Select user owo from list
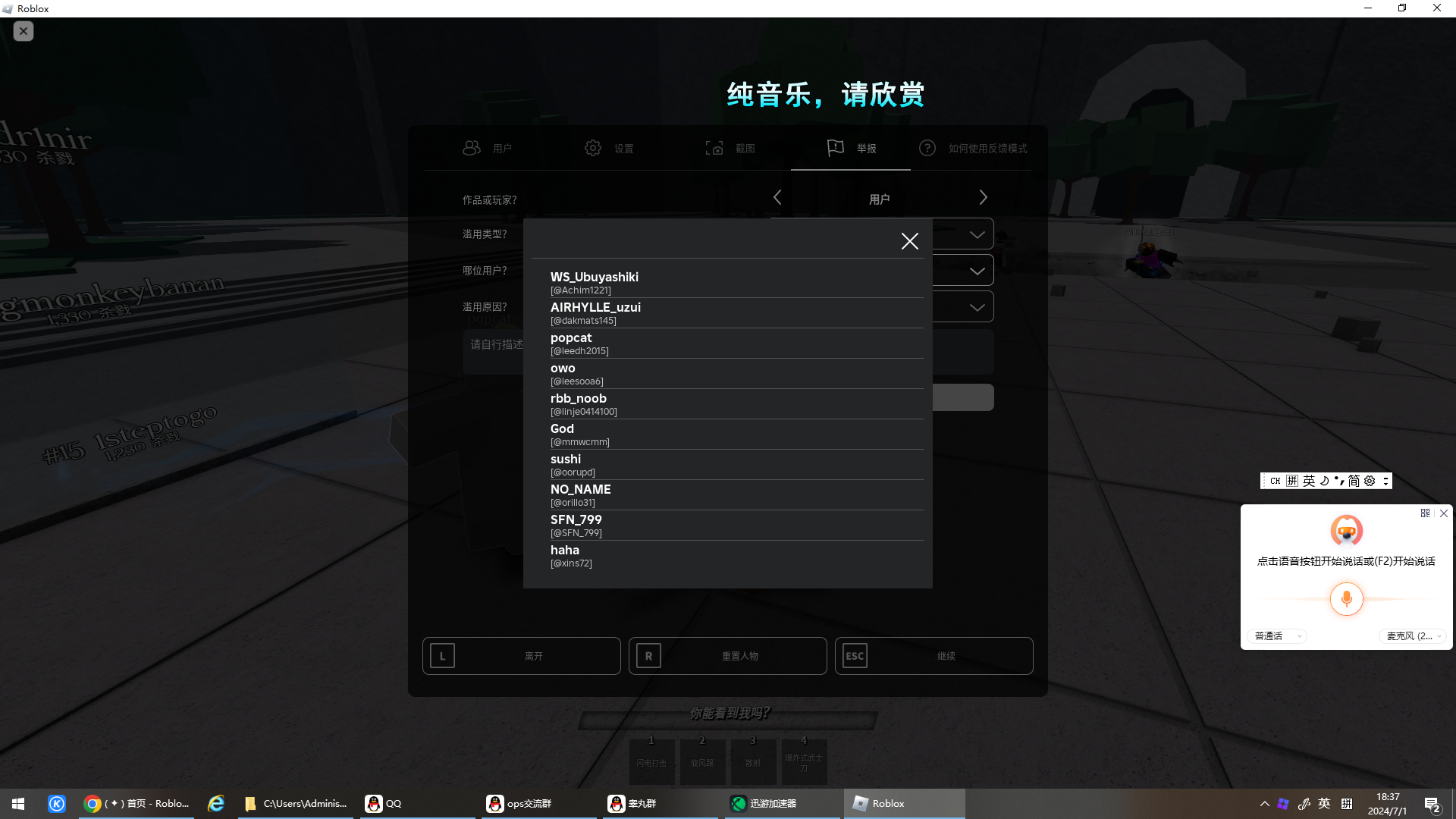The height and width of the screenshot is (819, 1456). pyautogui.click(x=736, y=373)
